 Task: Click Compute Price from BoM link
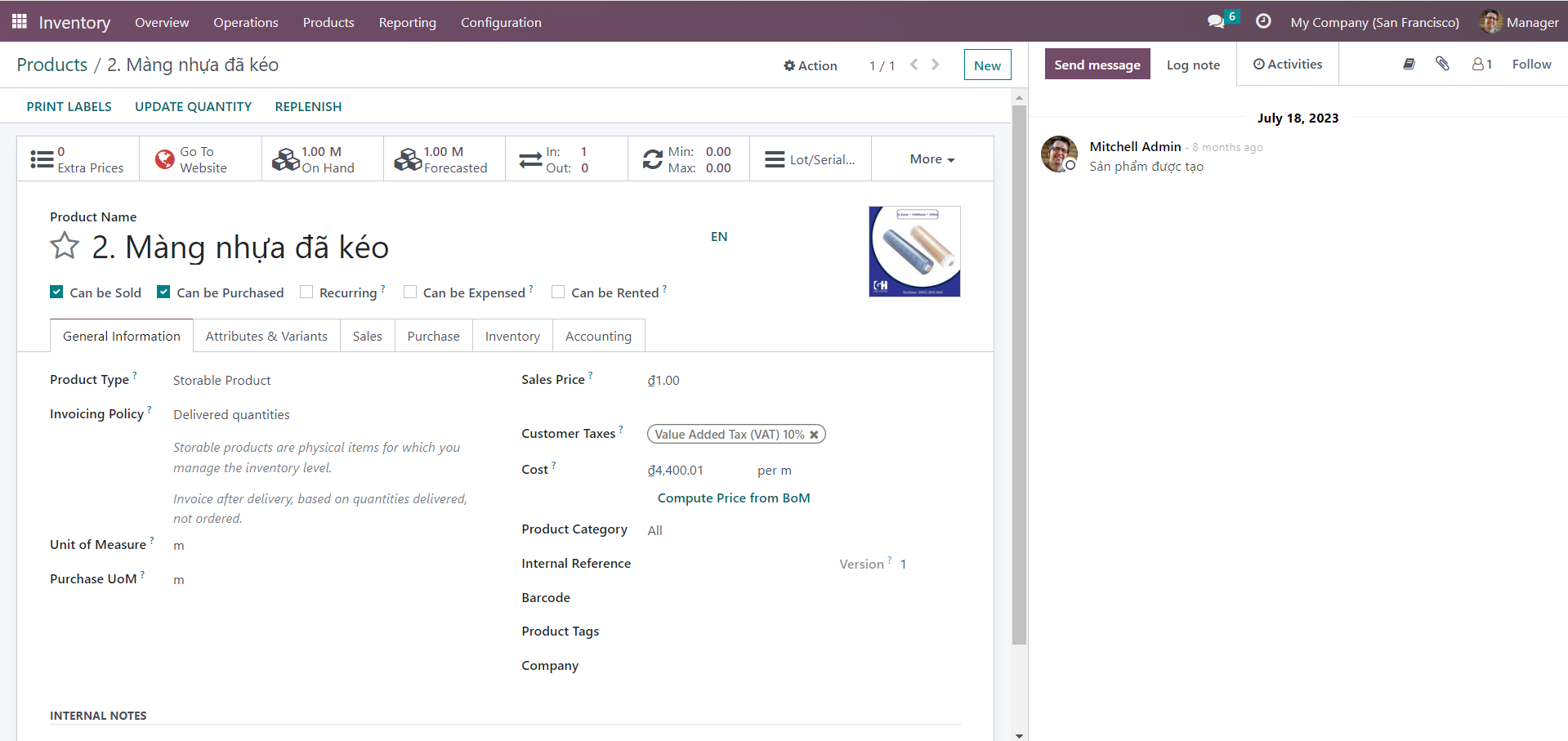[x=733, y=498]
